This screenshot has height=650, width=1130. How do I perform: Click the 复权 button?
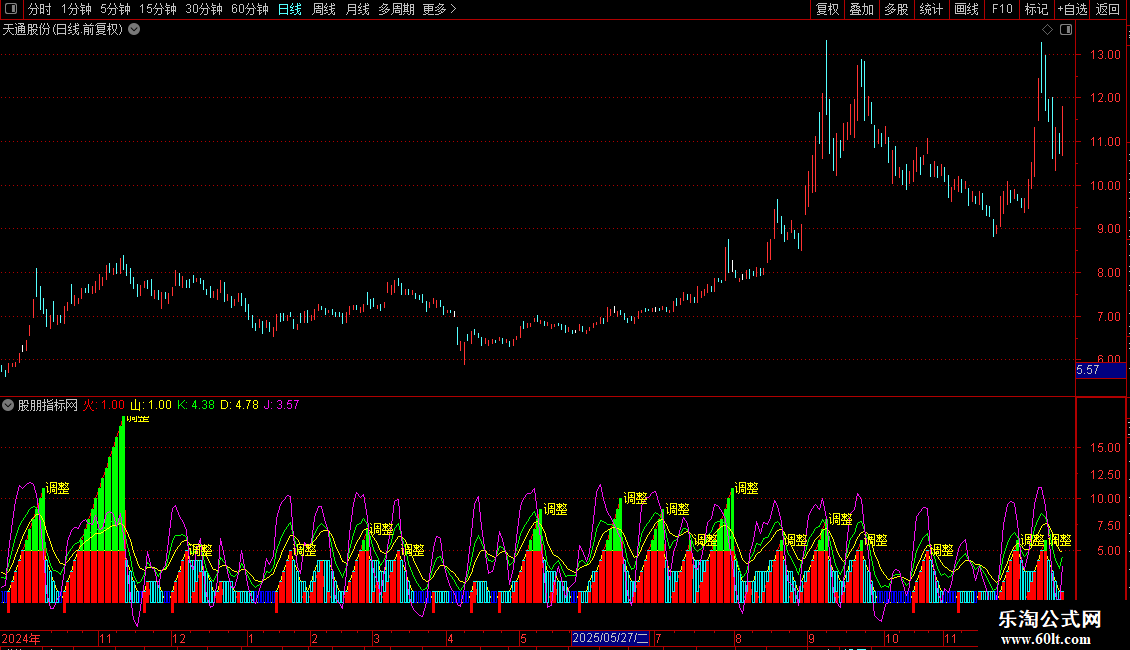point(827,9)
